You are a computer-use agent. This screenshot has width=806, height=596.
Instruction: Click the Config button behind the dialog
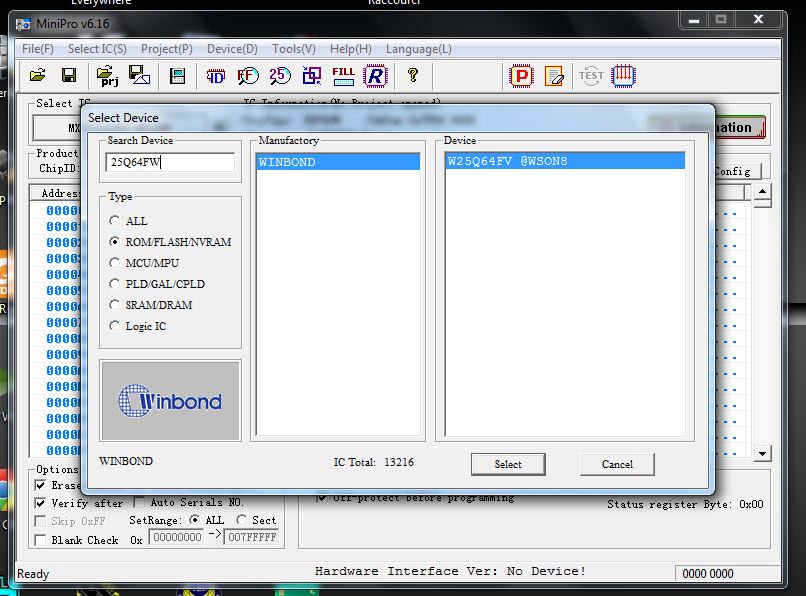pos(736,171)
